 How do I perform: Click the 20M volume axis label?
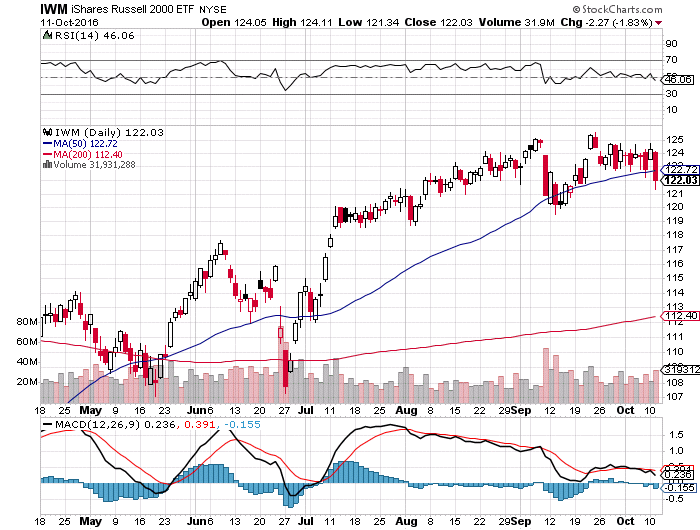[27, 382]
